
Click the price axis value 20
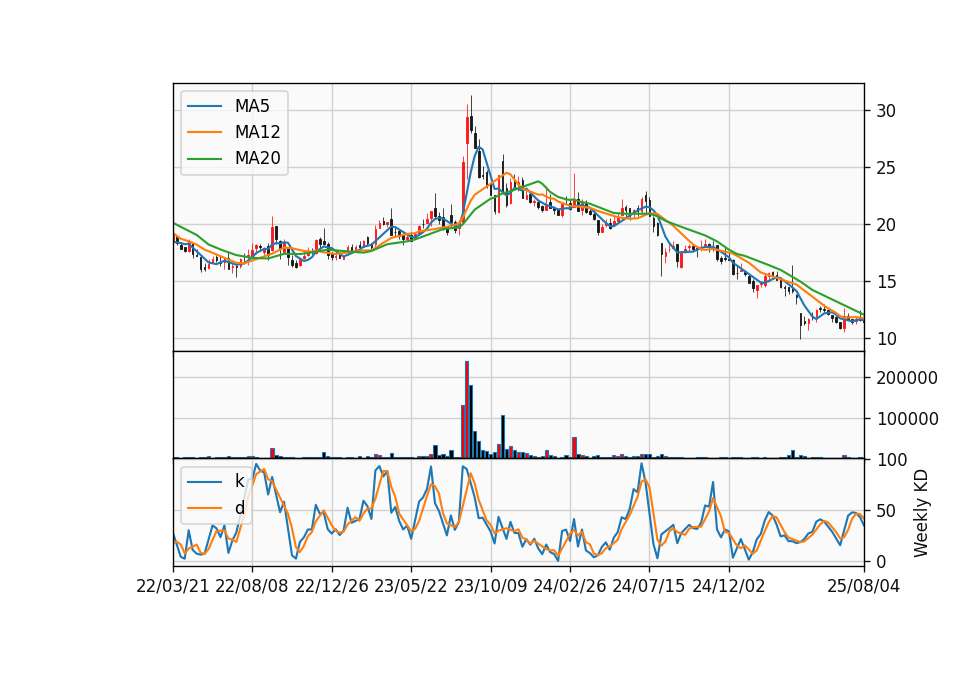886,225
